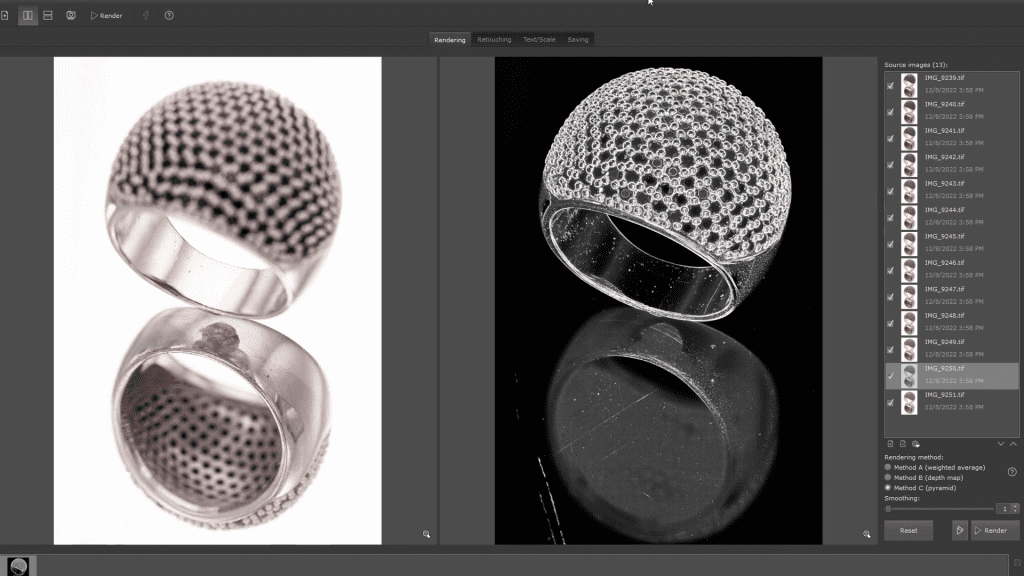Click the preview render button beside Reset
The height and width of the screenshot is (576, 1024).
click(x=959, y=530)
